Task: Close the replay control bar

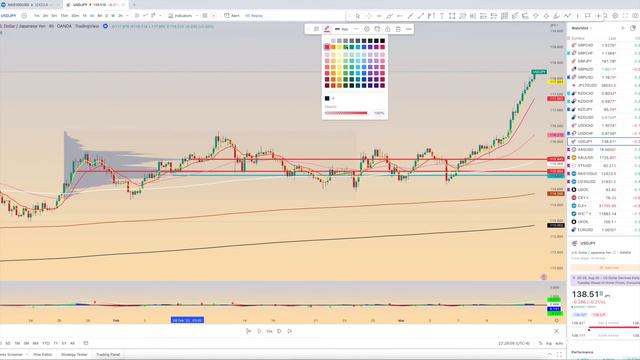Action: pos(556,331)
